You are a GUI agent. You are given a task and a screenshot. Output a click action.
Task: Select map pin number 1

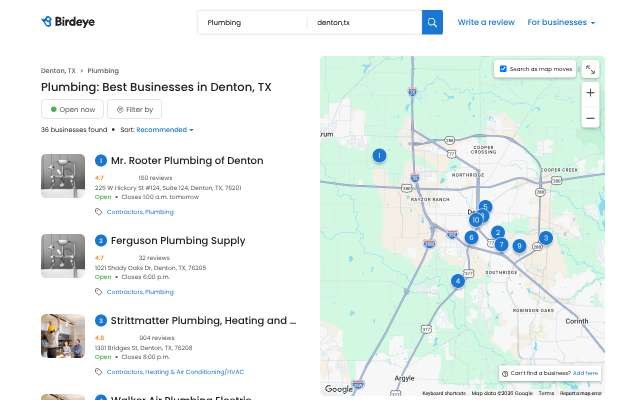(379, 156)
